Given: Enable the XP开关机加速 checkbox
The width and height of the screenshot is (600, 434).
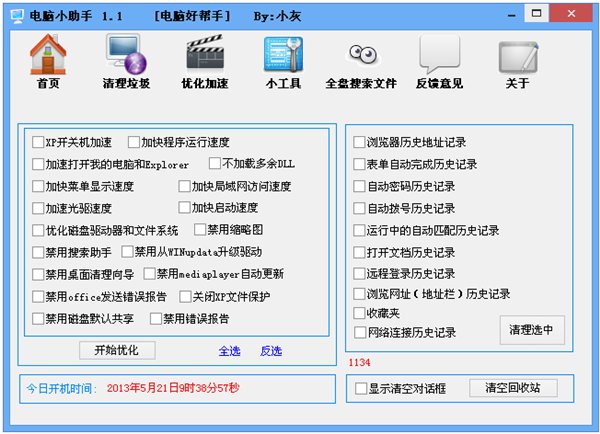Looking at the screenshot, I should point(38,142).
